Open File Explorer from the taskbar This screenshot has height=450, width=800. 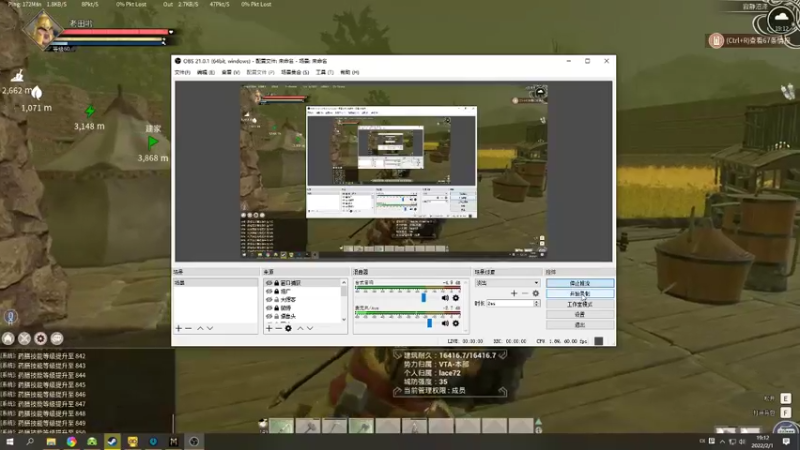point(51,441)
